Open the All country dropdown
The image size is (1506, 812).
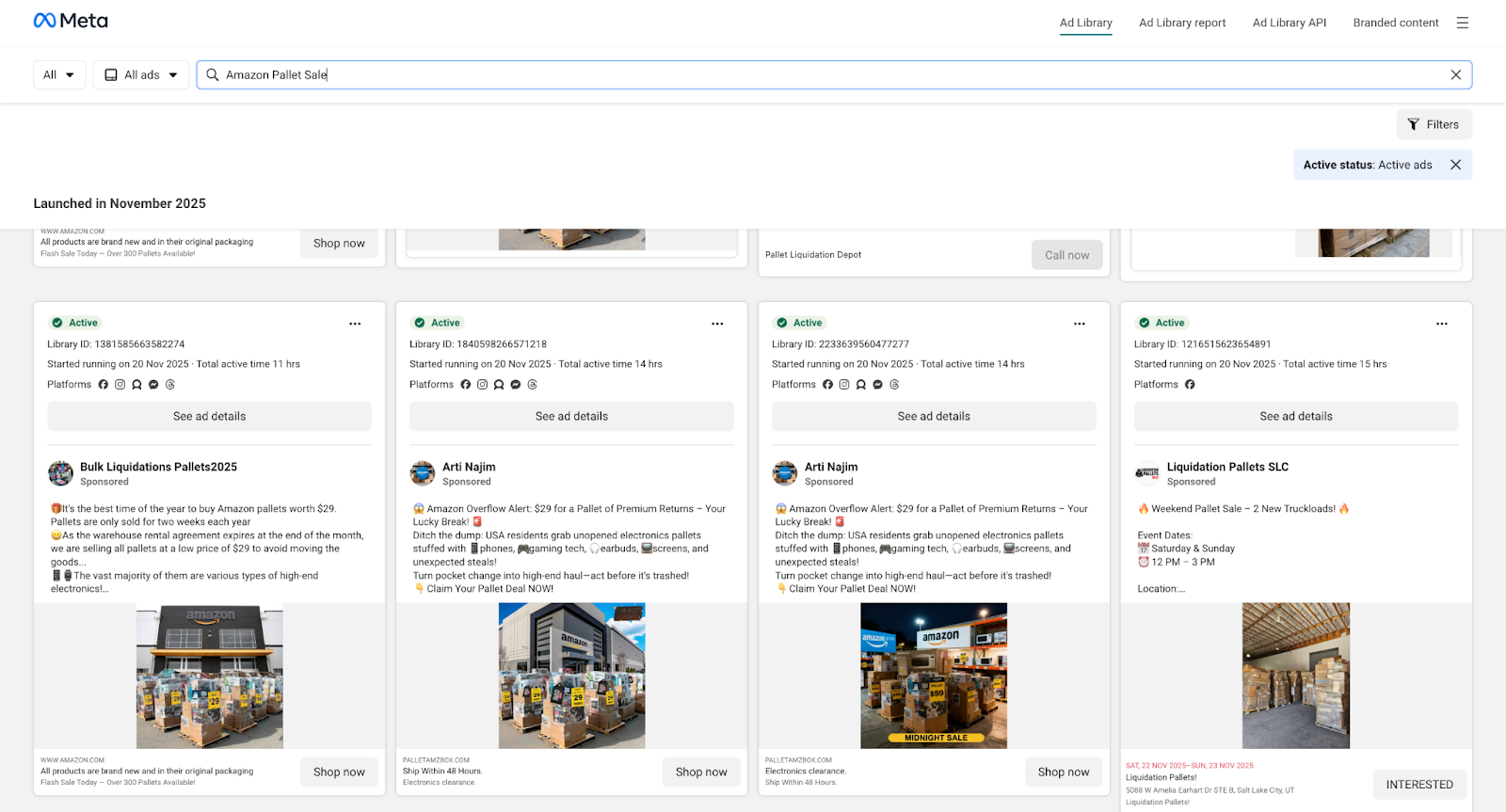tap(59, 75)
